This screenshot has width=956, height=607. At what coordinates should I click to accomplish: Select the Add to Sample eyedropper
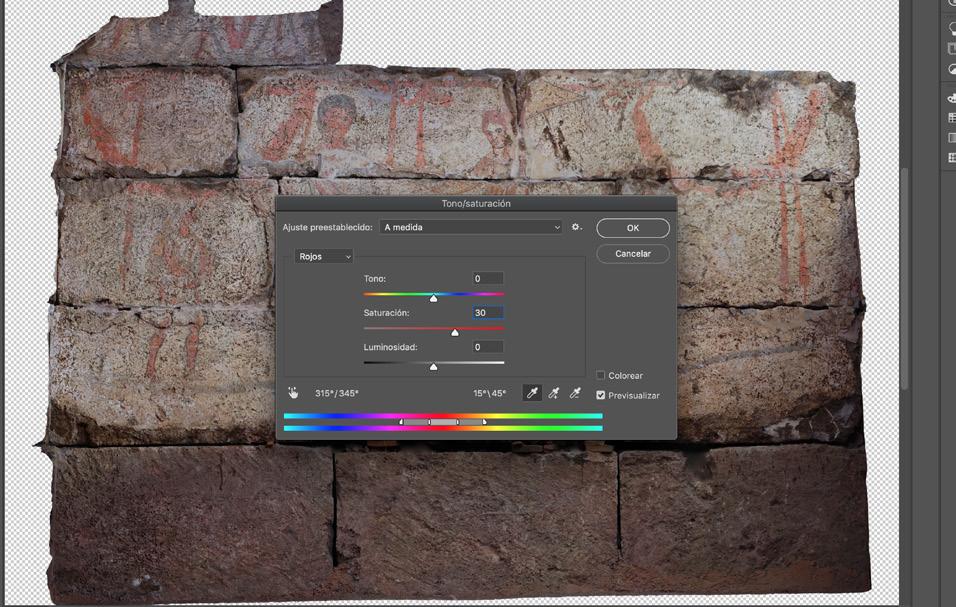(x=554, y=393)
